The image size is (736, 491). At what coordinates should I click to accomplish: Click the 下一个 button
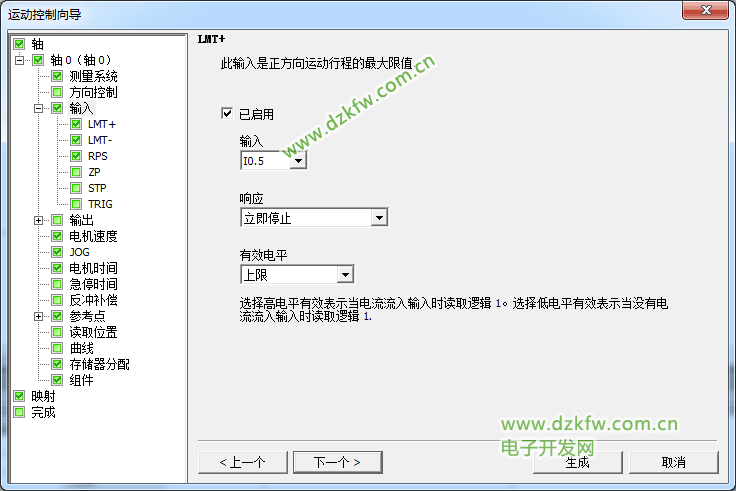tap(337, 462)
